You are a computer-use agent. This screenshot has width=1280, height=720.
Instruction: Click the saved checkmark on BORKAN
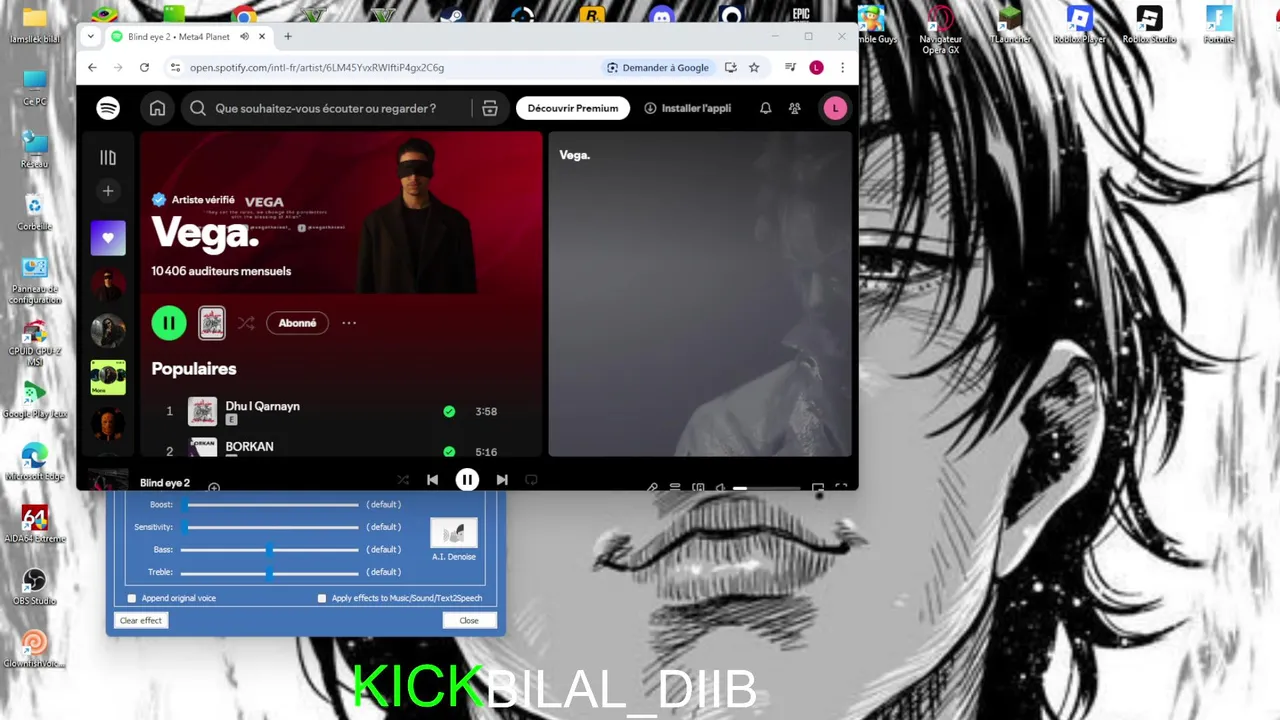(449, 451)
